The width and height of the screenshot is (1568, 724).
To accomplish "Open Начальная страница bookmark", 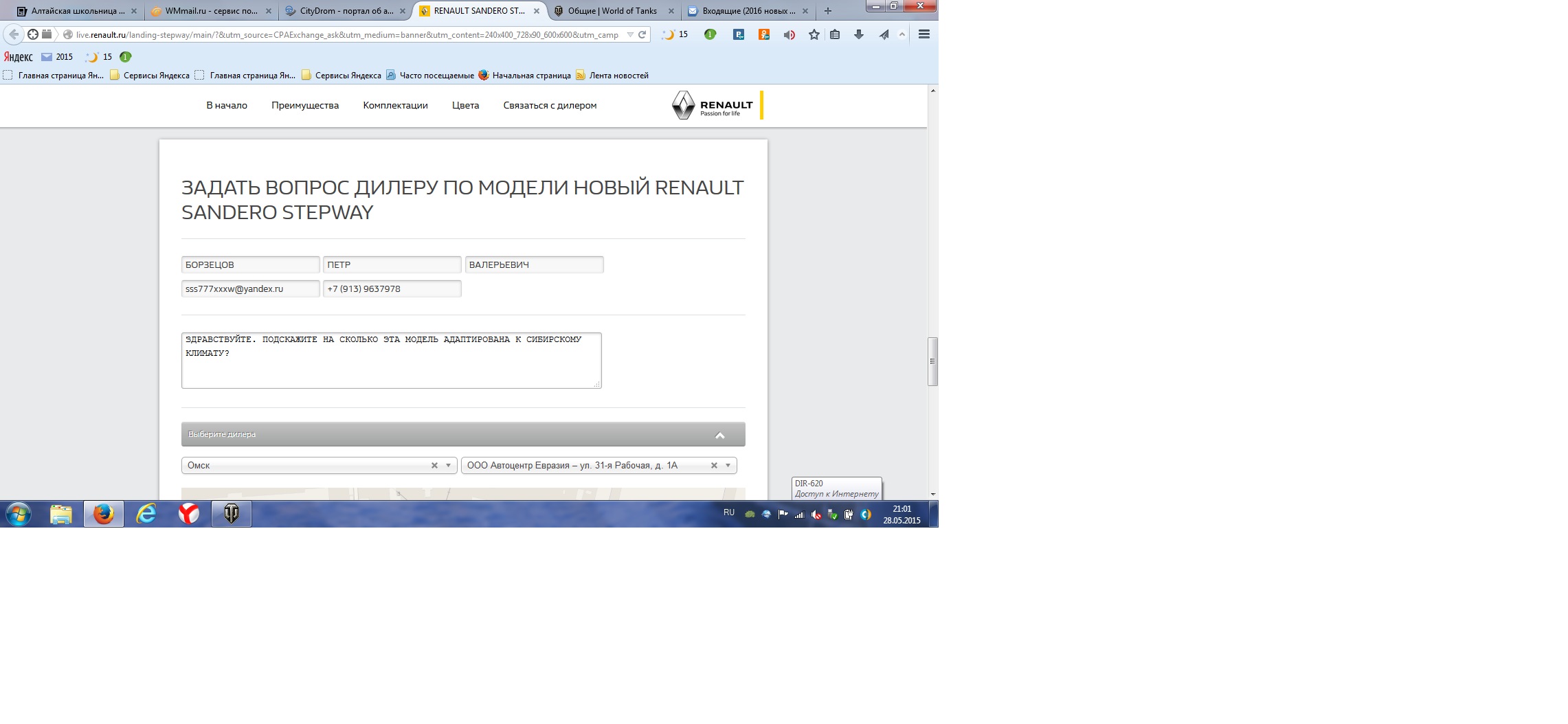I will coord(524,76).
